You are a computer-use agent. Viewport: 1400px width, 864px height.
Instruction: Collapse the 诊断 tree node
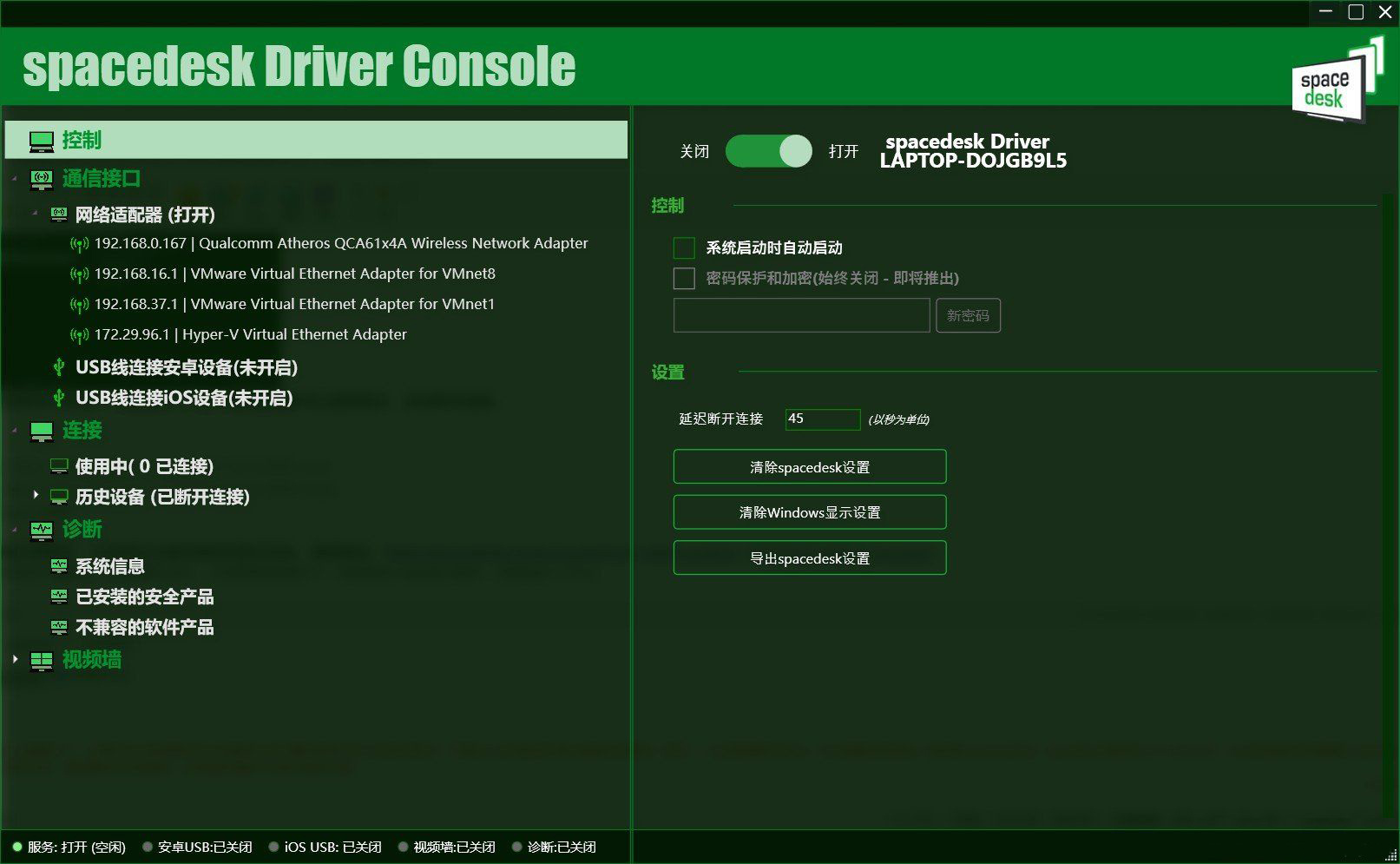click(x=15, y=530)
